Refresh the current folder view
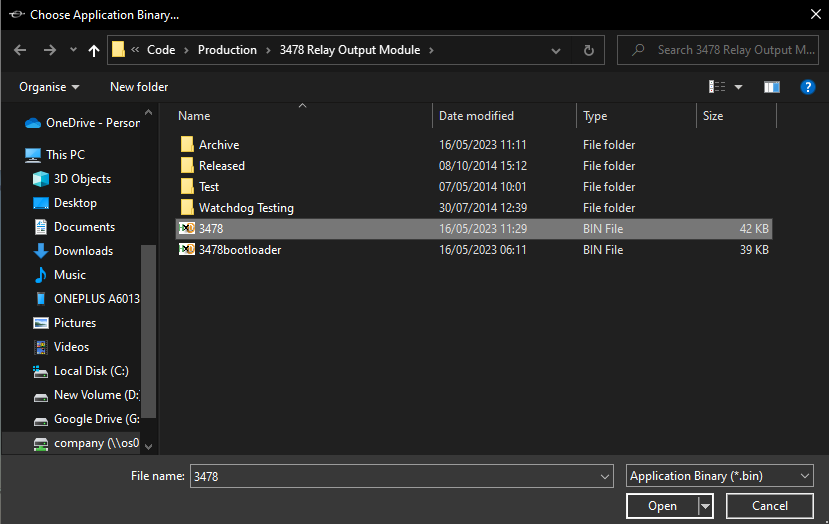This screenshot has width=829, height=524. tap(588, 50)
